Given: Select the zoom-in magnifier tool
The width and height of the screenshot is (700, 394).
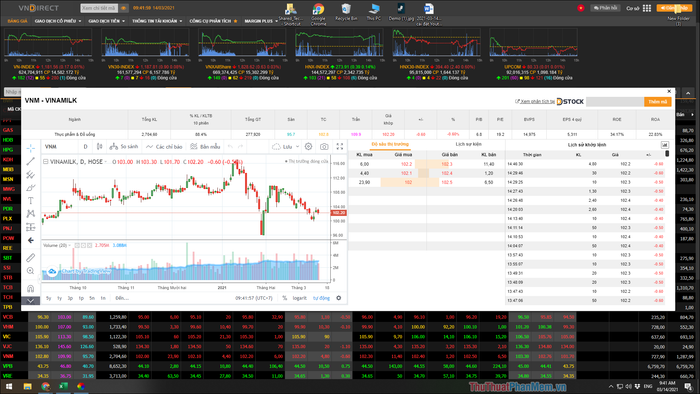Looking at the screenshot, I should click(x=30, y=271).
